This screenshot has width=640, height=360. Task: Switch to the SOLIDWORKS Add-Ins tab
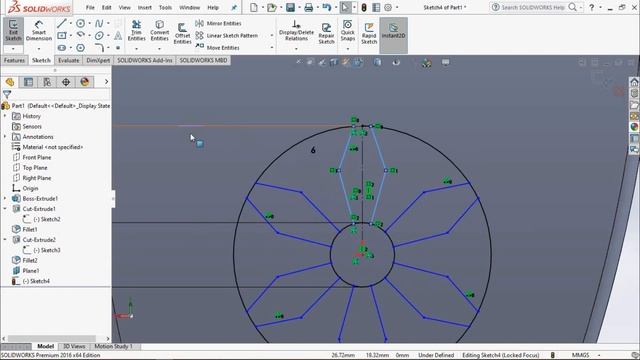(x=144, y=60)
